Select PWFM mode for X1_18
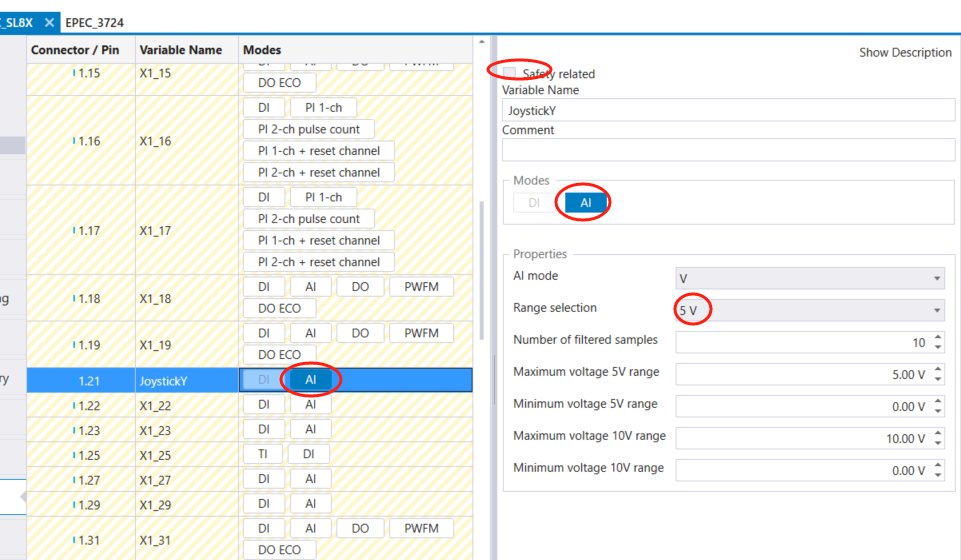This screenshot has width=961, height=560. 421,287
